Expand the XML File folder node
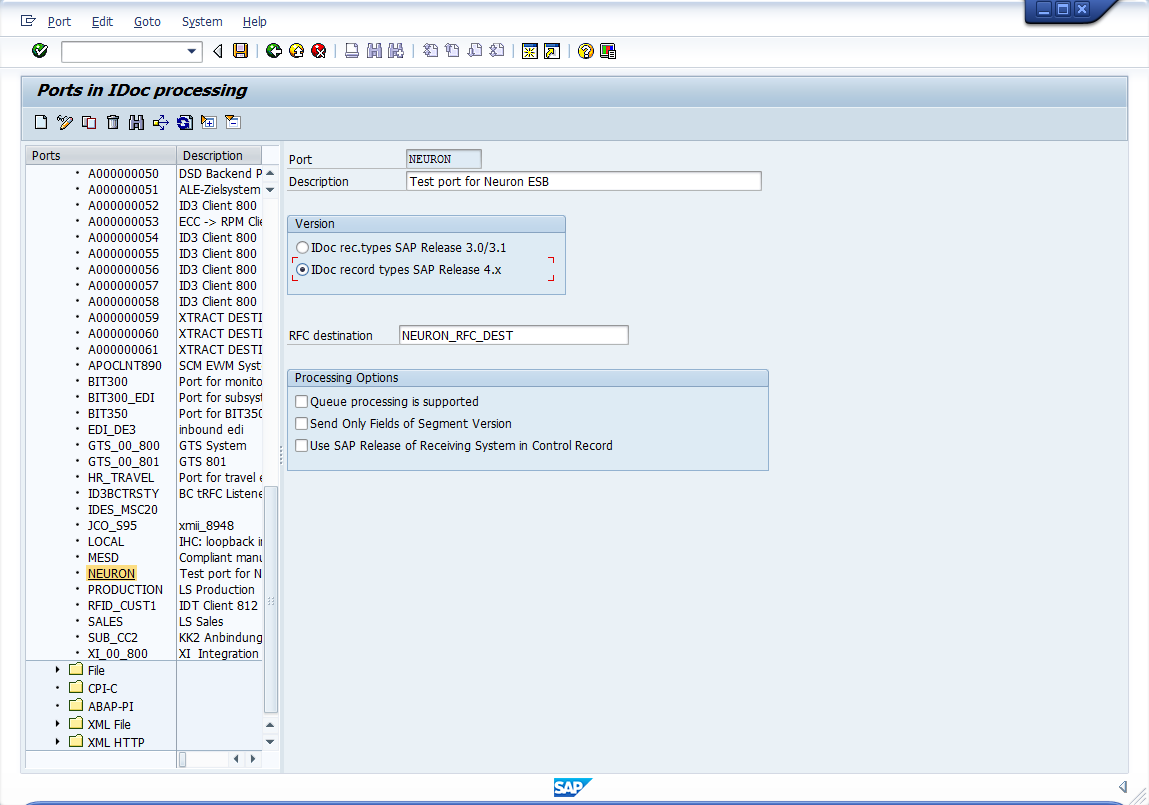Viewport: 1149px width, 805px height. 57,724
